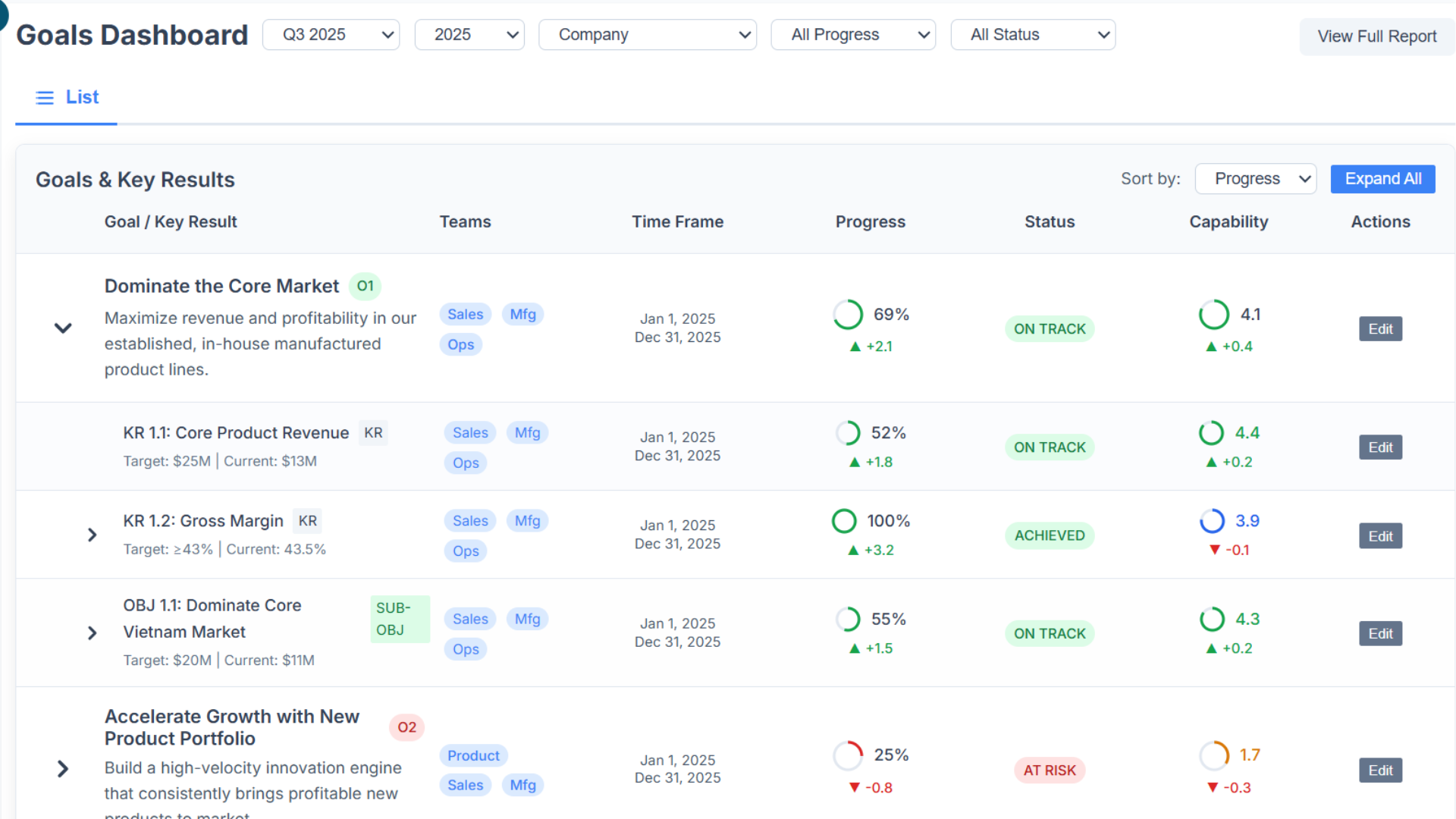1456x819 pixels.
Task: Click the 69% progress ring for Dominate the Core Market
Action: coord(848,315)
